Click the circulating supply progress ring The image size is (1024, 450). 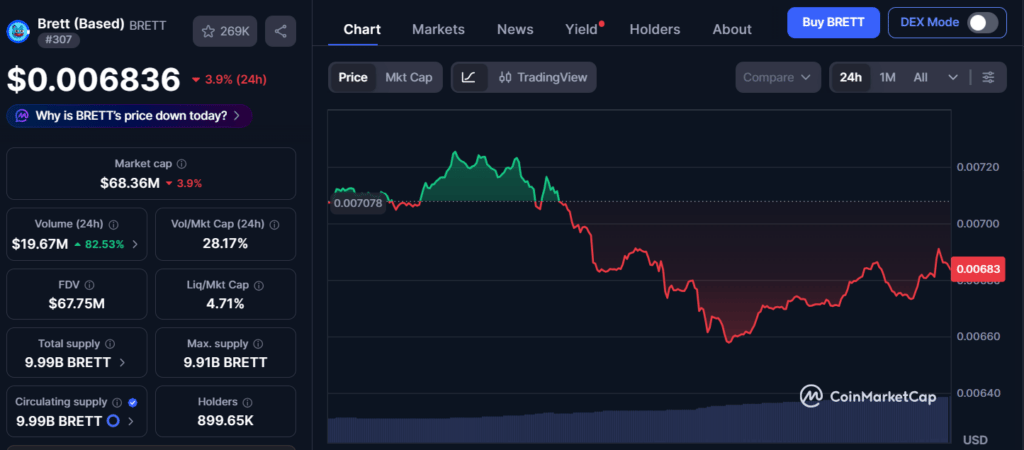tap(113, 421)
